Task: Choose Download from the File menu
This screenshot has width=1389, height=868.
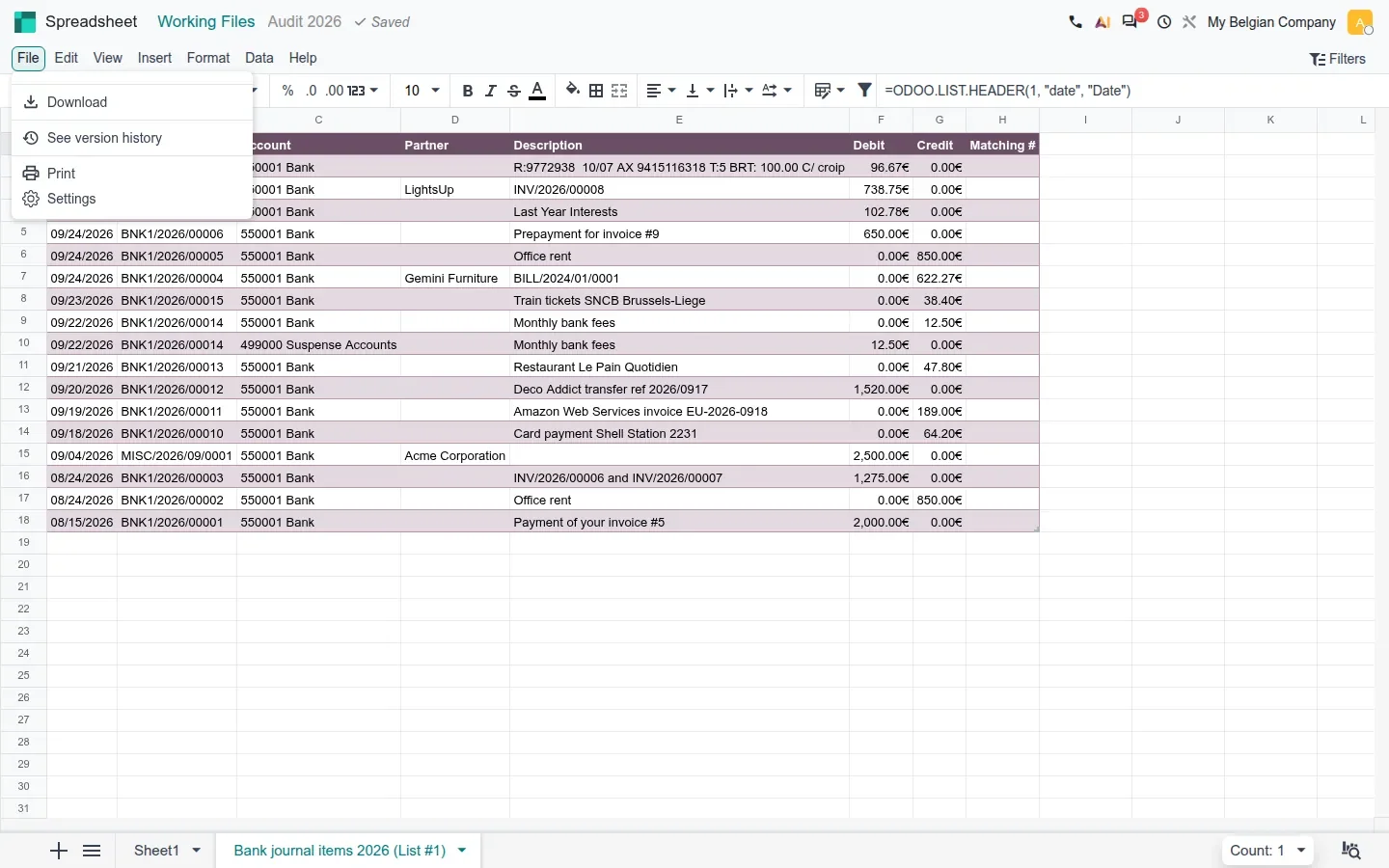Action: [x=132, y=102]
